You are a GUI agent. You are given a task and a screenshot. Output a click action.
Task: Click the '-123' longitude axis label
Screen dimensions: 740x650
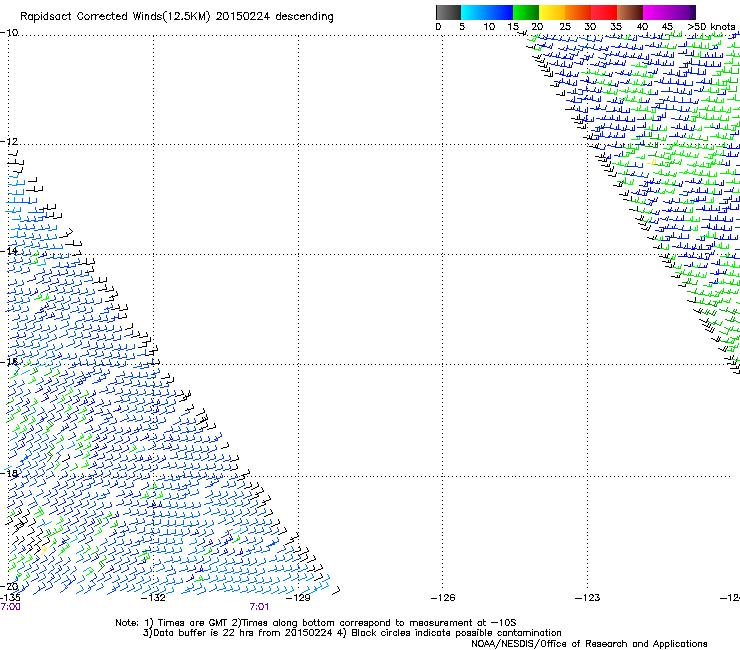click(x=588, y=598)
